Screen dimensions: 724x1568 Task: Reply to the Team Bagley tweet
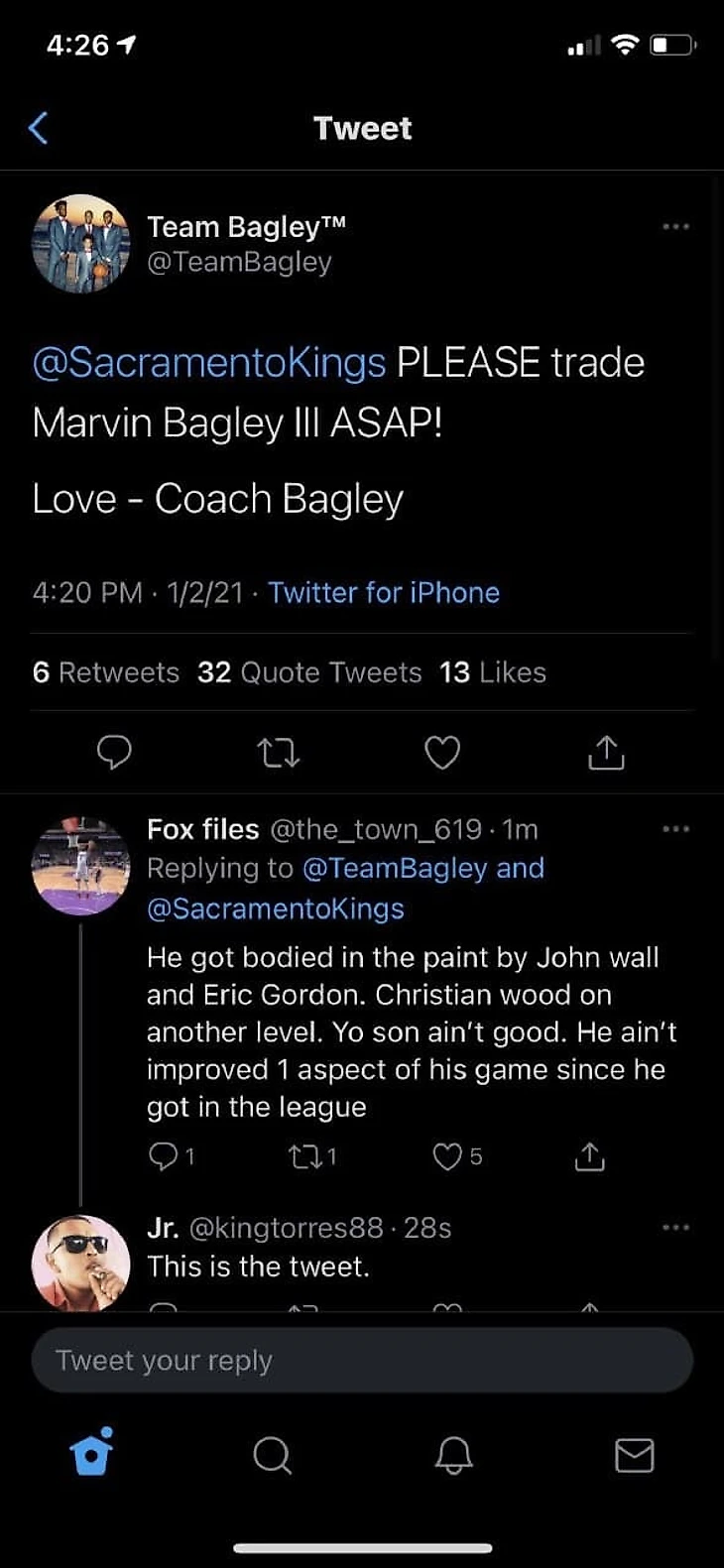(114, 753)
